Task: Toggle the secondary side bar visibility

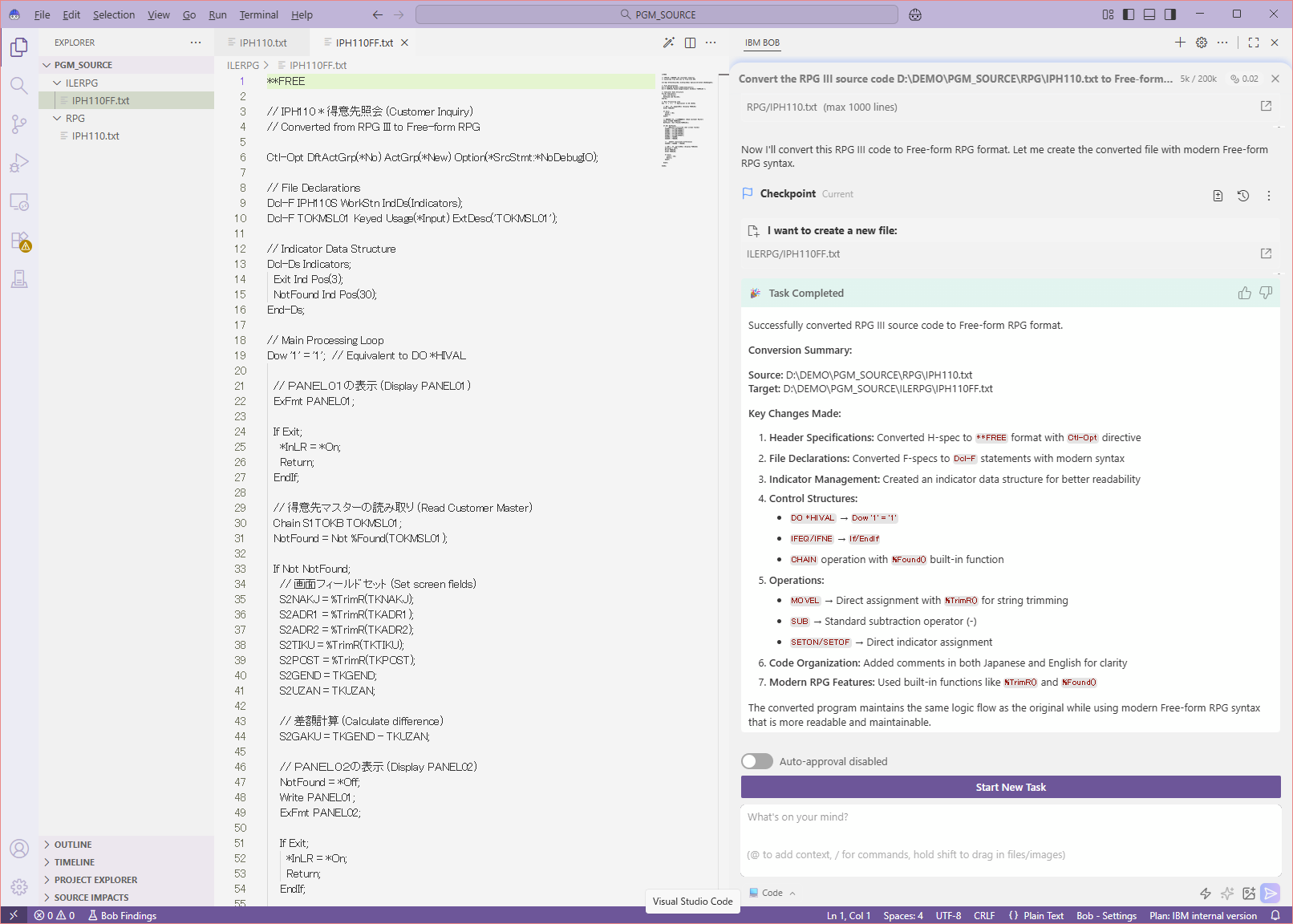Action: pyautogui.click(x=1170, y=14)
